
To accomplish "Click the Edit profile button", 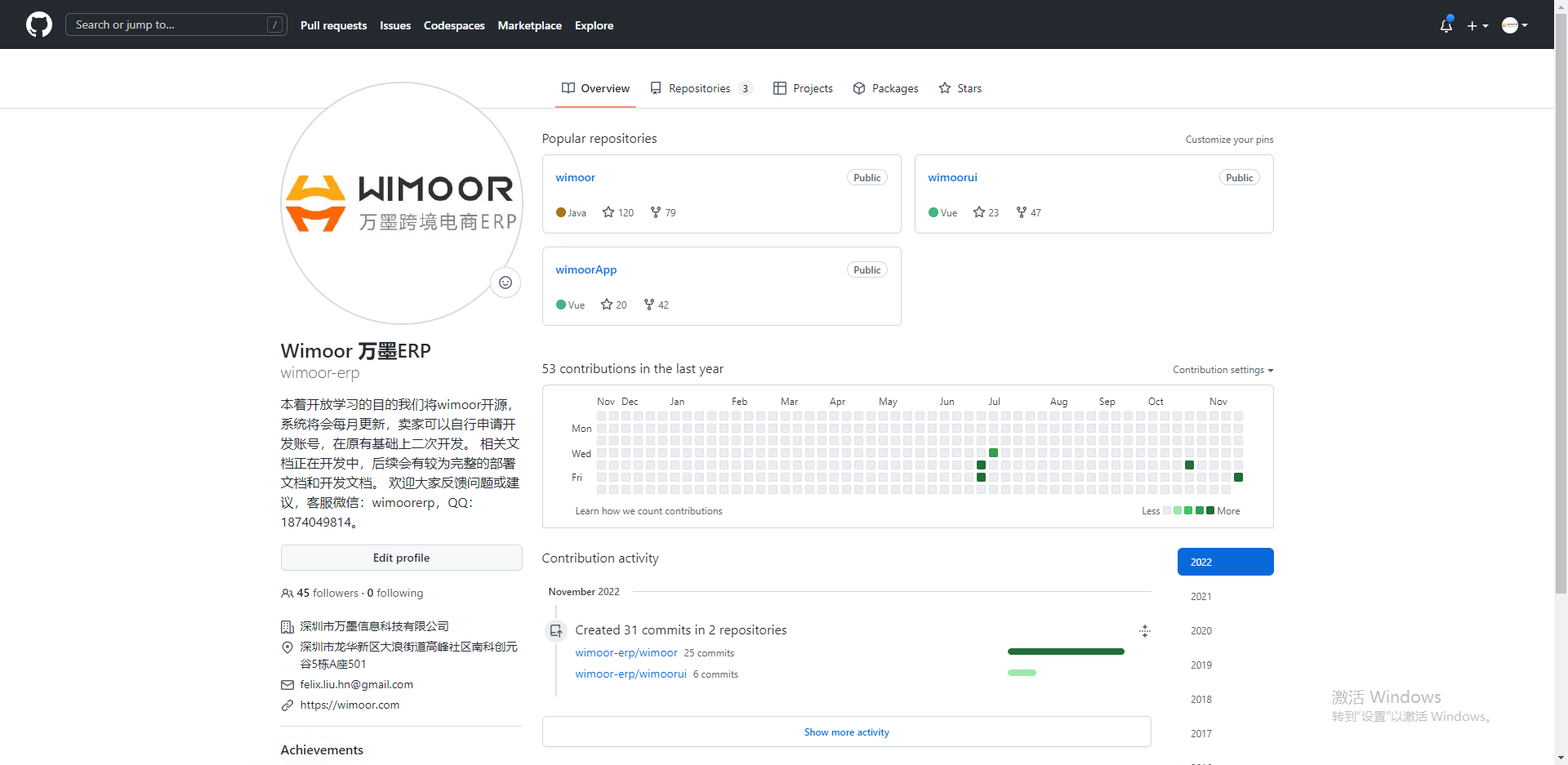I will pos(401,558).
